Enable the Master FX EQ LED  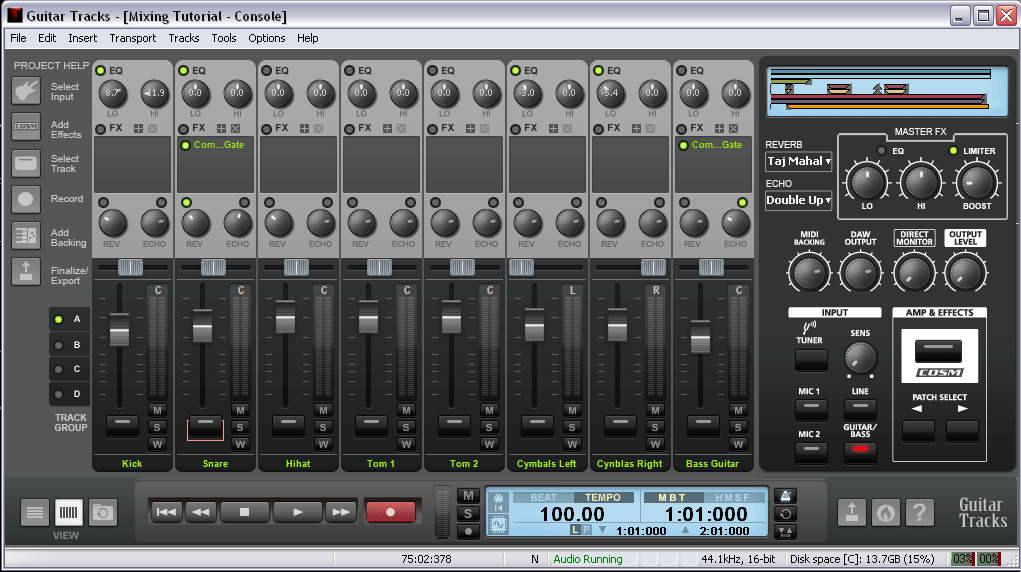[881, 151]
